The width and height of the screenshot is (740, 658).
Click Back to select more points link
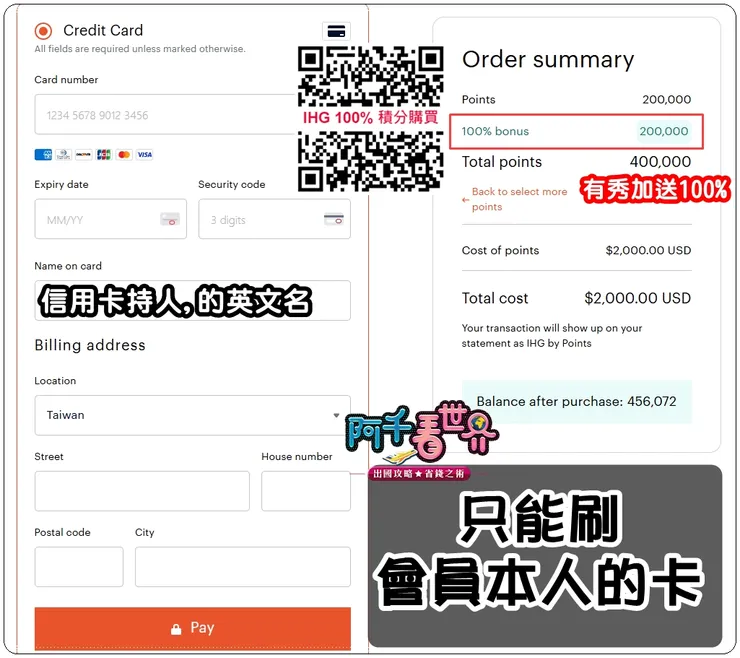pyautogui.click(x=519, y=199)
